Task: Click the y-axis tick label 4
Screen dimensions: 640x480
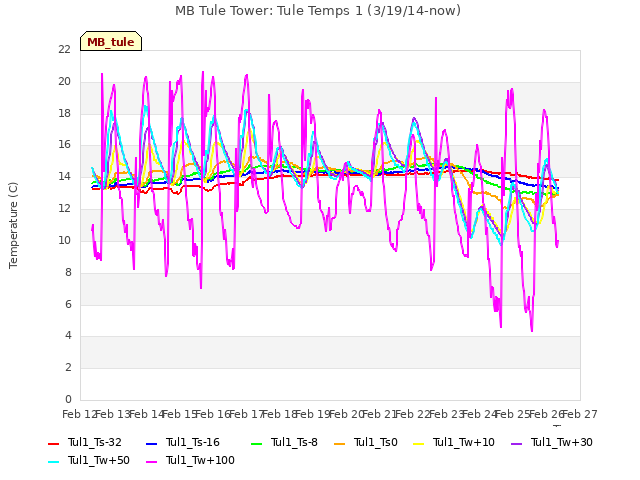Action: (68, 335)
